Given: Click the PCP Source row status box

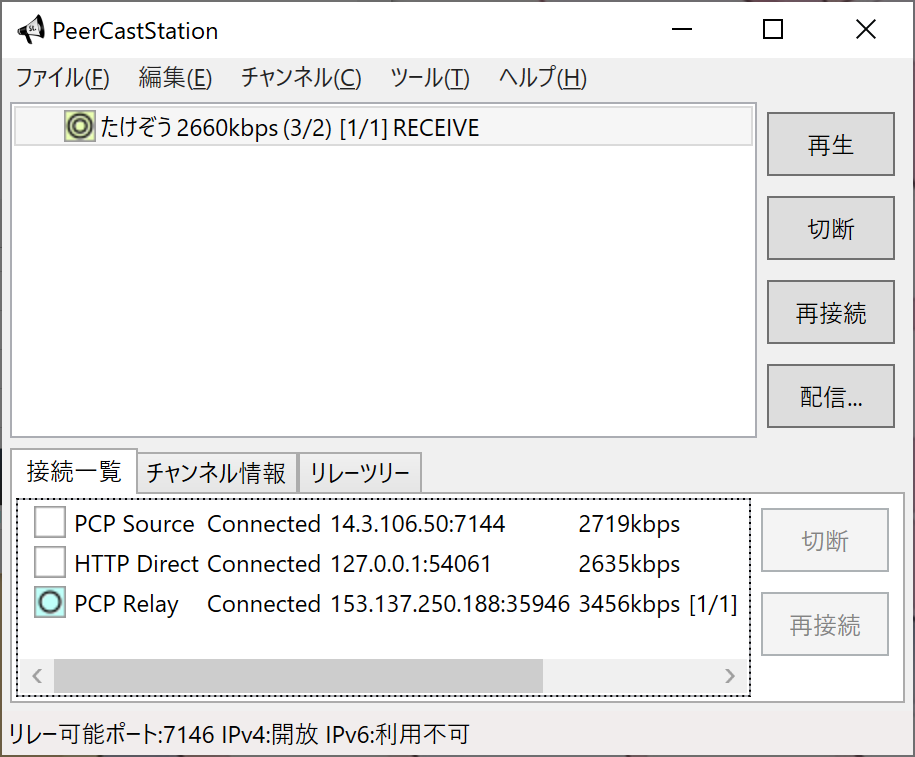Looking at the screenshot, I should (x=50, y=522).
